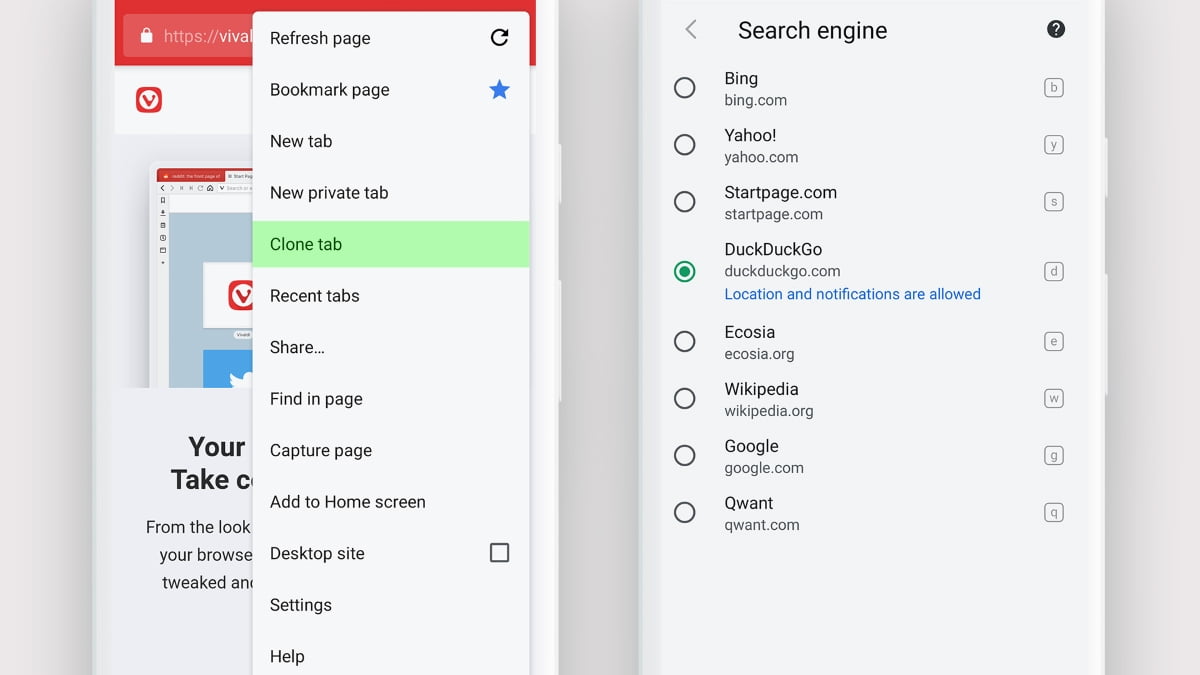Open Settings from the menu
The width and height of the screenshot is (1200, 675).
click(301, 604)
